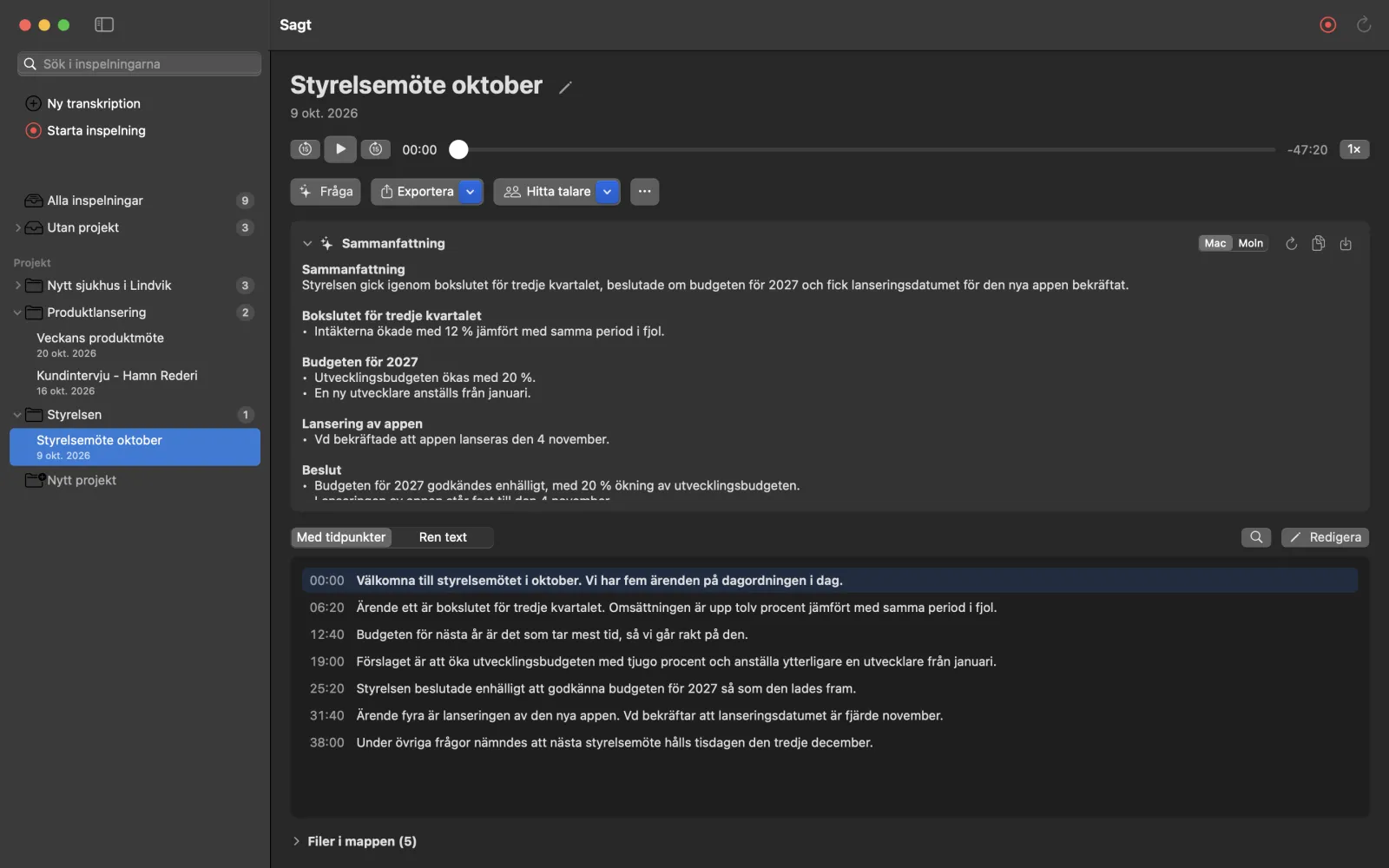The width and height of the screenshot is (1389, 868).
Task: Expand Utan projekt
Action: point(17,227)
